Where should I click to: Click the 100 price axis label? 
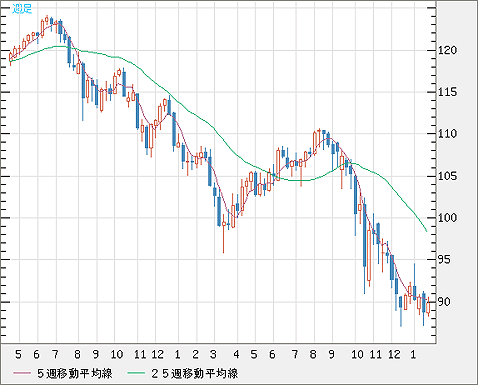(447, 218)
